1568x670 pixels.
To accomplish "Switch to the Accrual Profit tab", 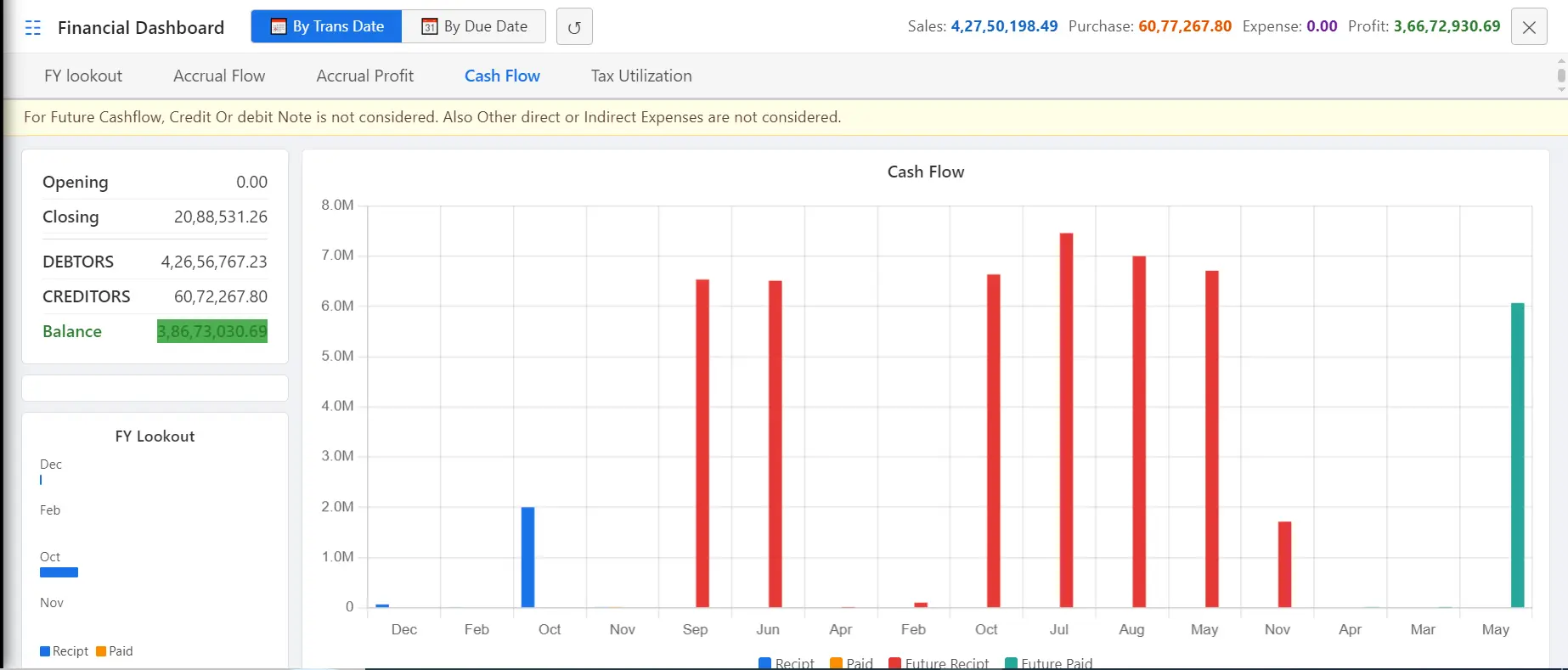I will click(x=365, y=76).
